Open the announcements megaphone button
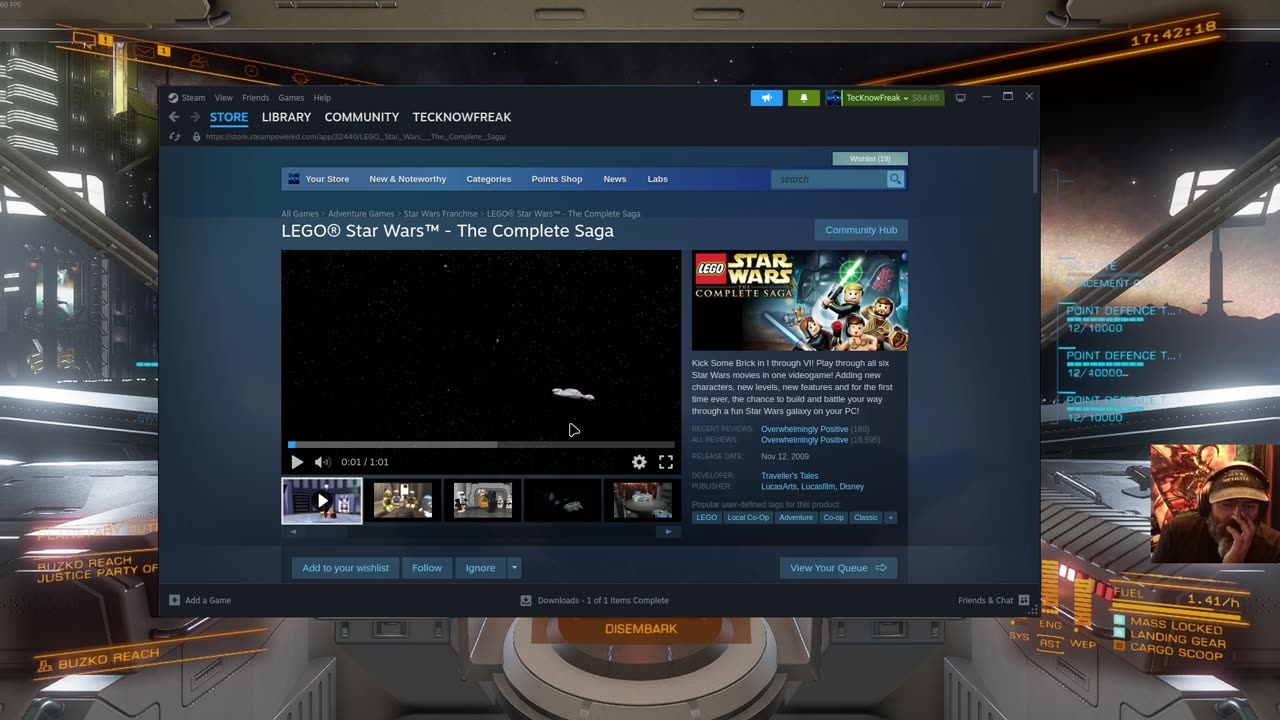The width and height of the screenshot is (1280, 720). pyautogui.click(x=766, y=98)
